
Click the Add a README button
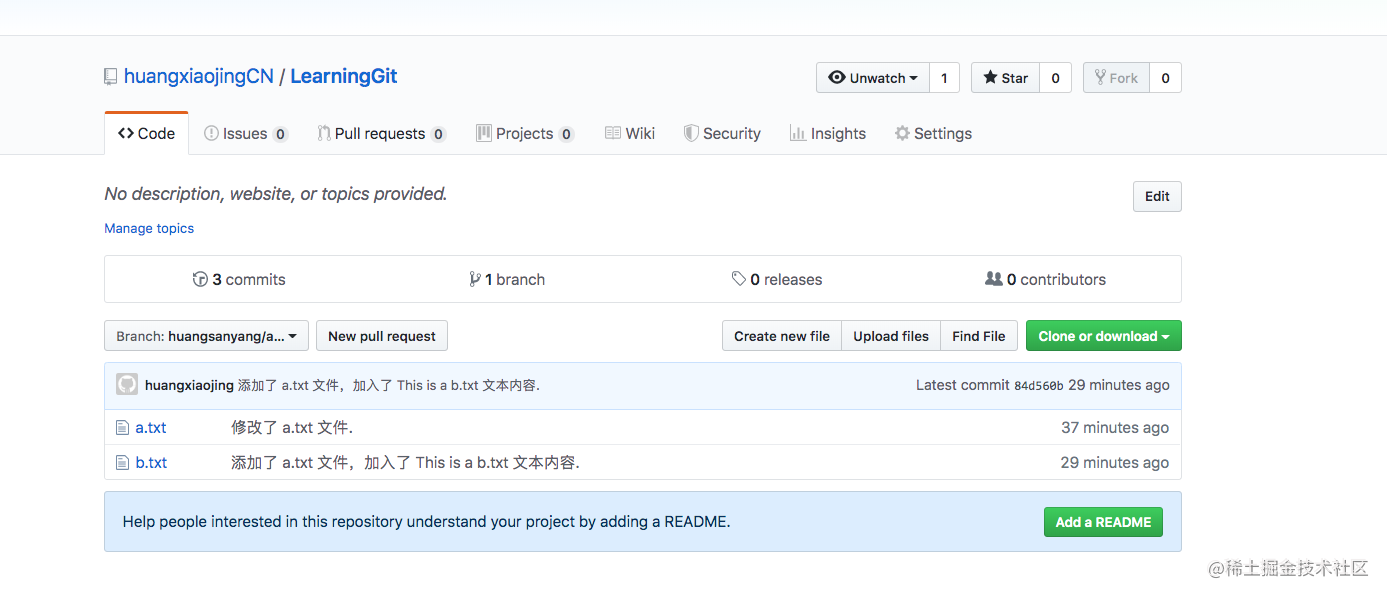[x=1103, y=522]
